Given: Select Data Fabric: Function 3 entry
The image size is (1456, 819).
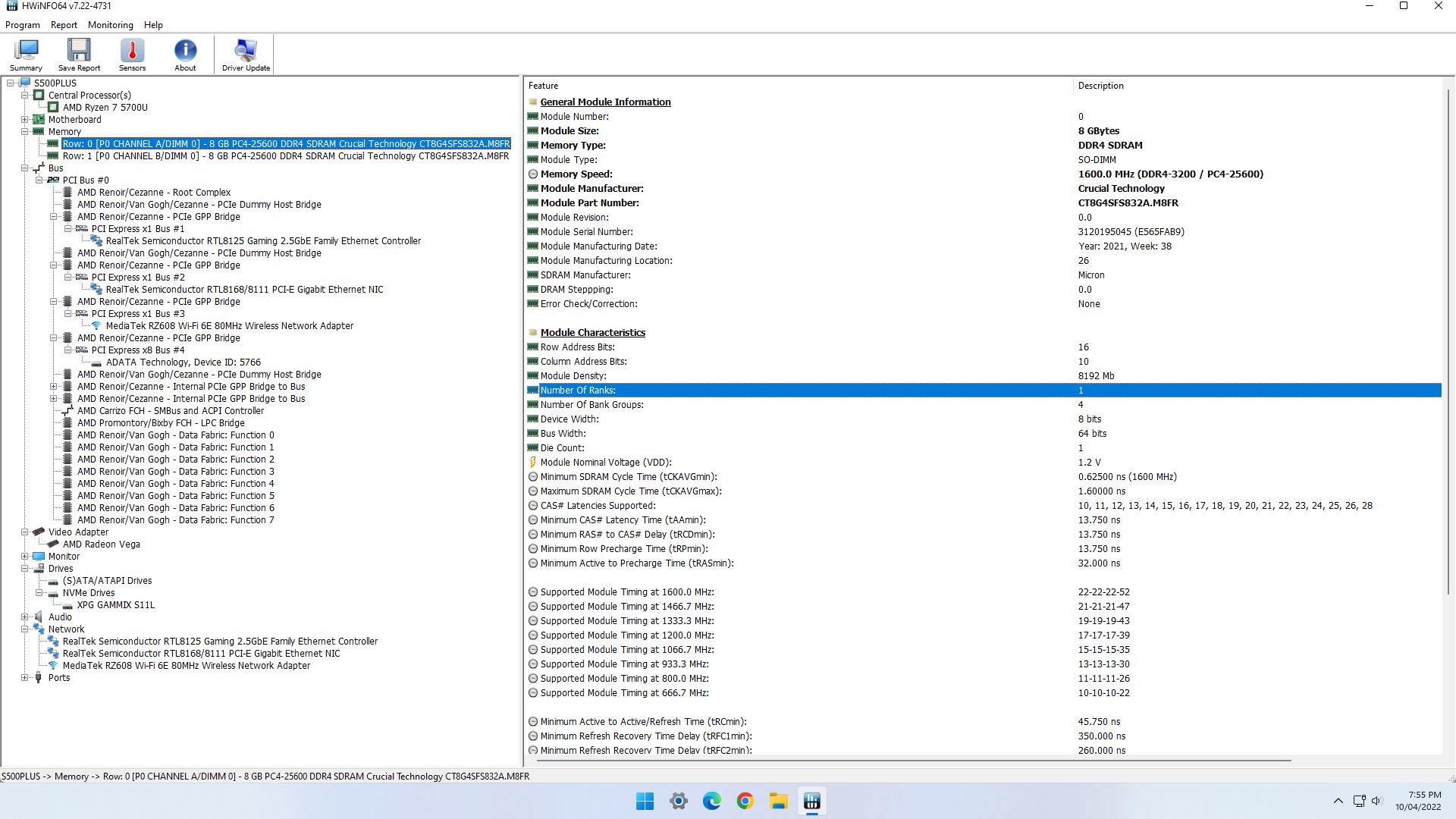Looking at the screenshot, I should pos(175,472).
